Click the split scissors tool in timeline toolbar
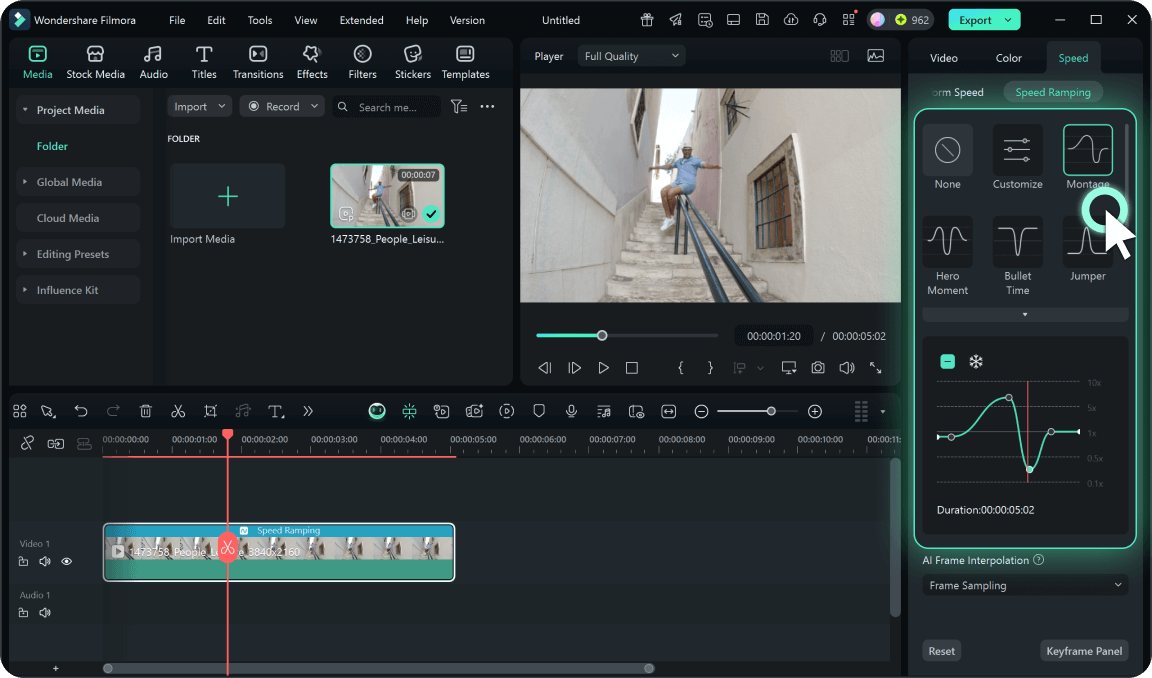 [x=178, y=411]
